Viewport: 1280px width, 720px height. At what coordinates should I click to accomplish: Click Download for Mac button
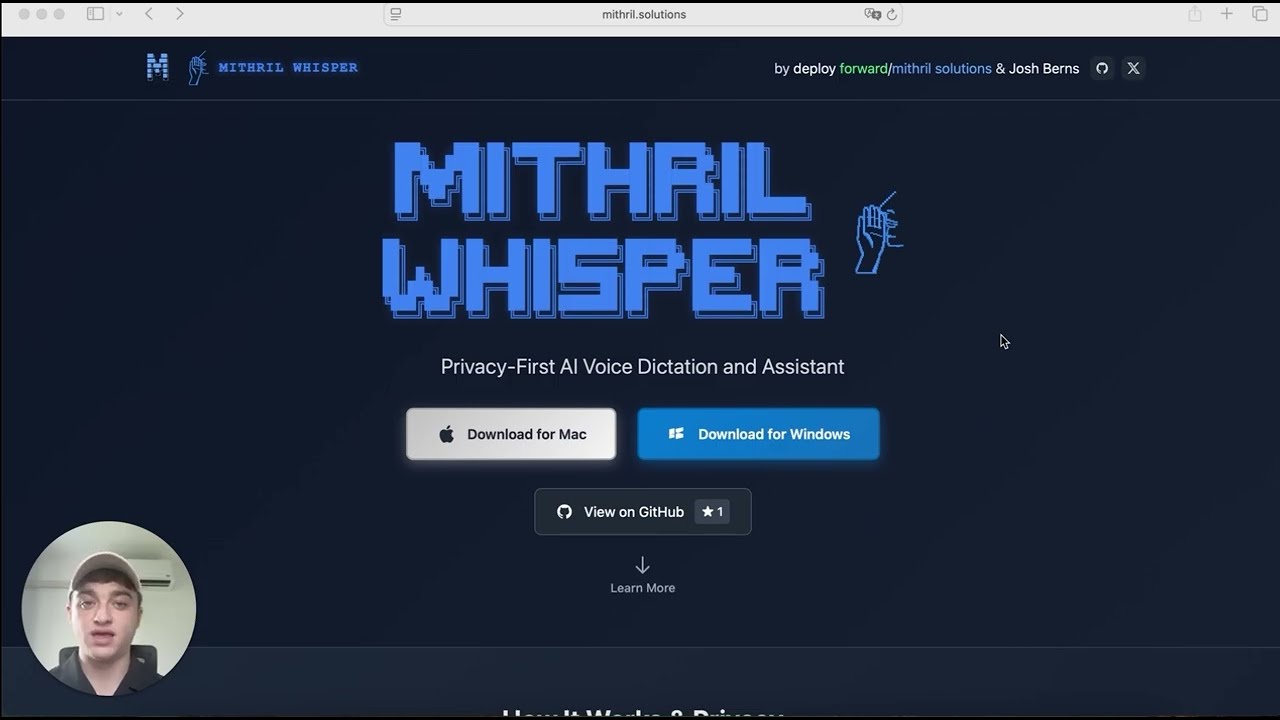(x=511, y=434)
